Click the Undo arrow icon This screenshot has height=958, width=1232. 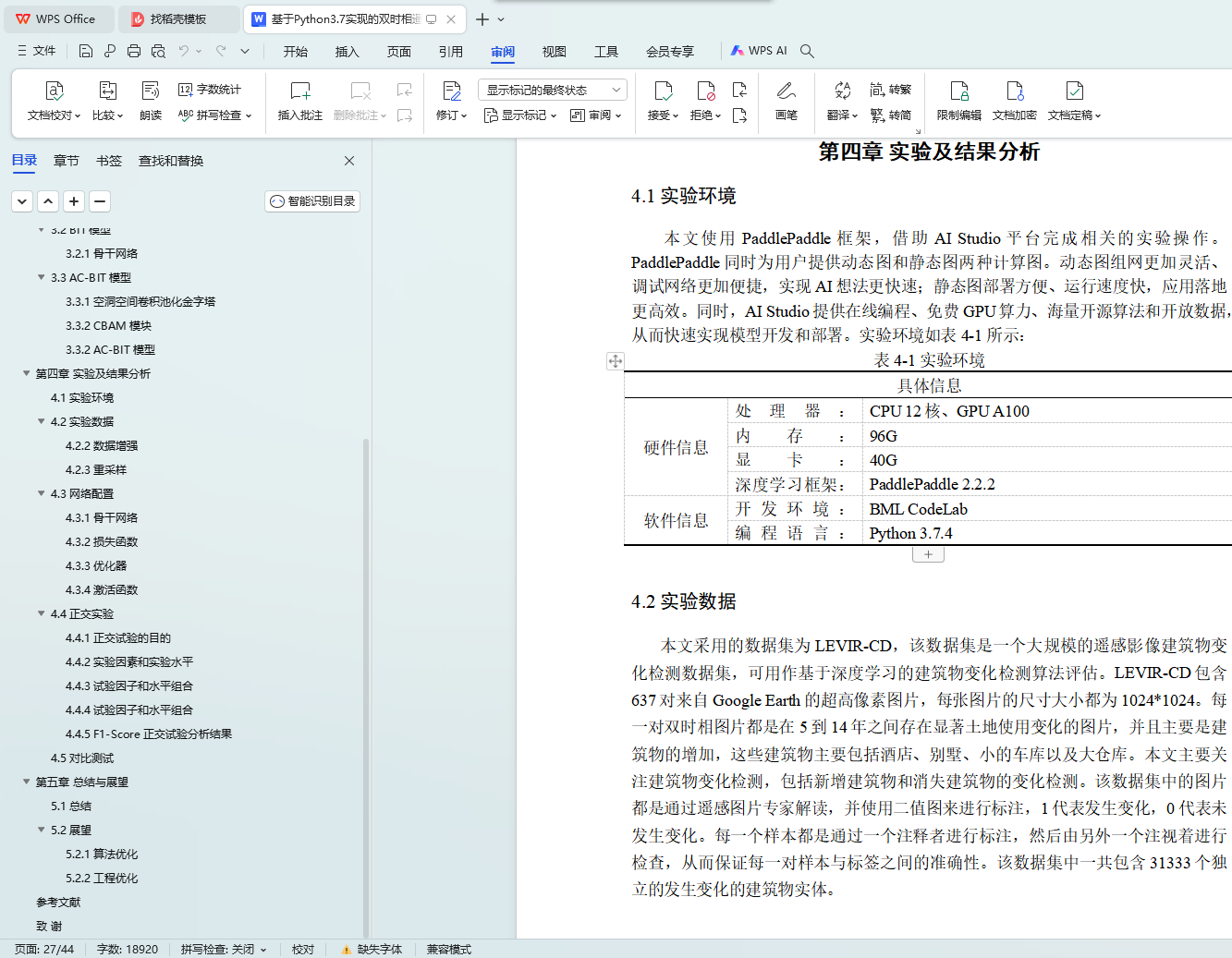pyautogui.click(x=184, y=51)
